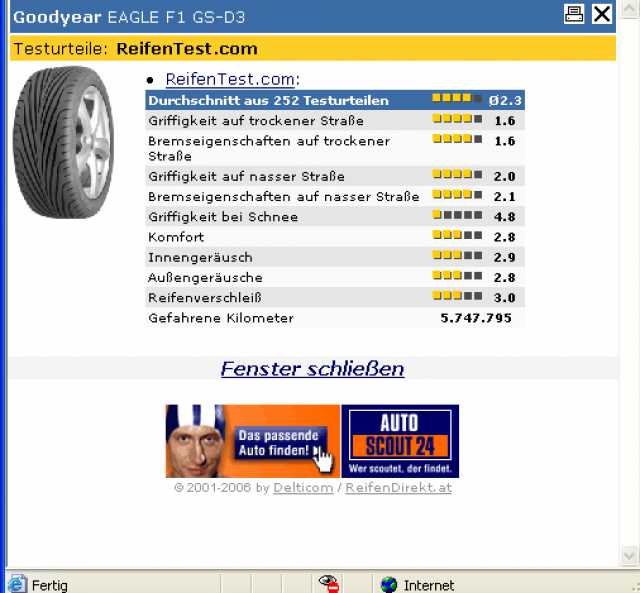640x593 pixels.
Task: Click the 4.8 snow grip score
Action: (504, 217)
